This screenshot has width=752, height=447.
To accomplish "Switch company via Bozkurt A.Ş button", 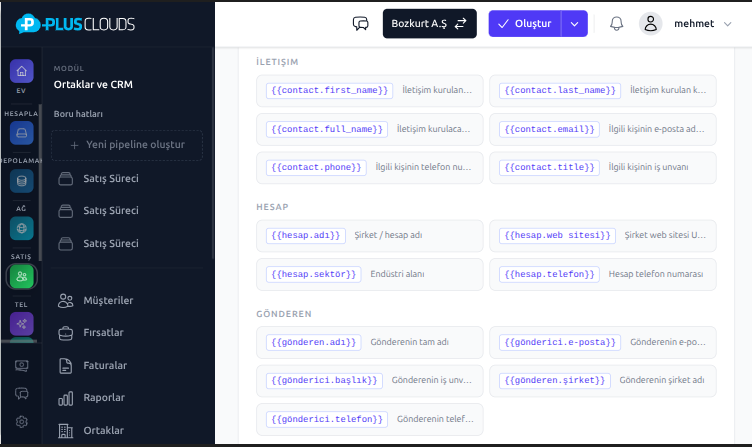I will [x=430, y=24].
